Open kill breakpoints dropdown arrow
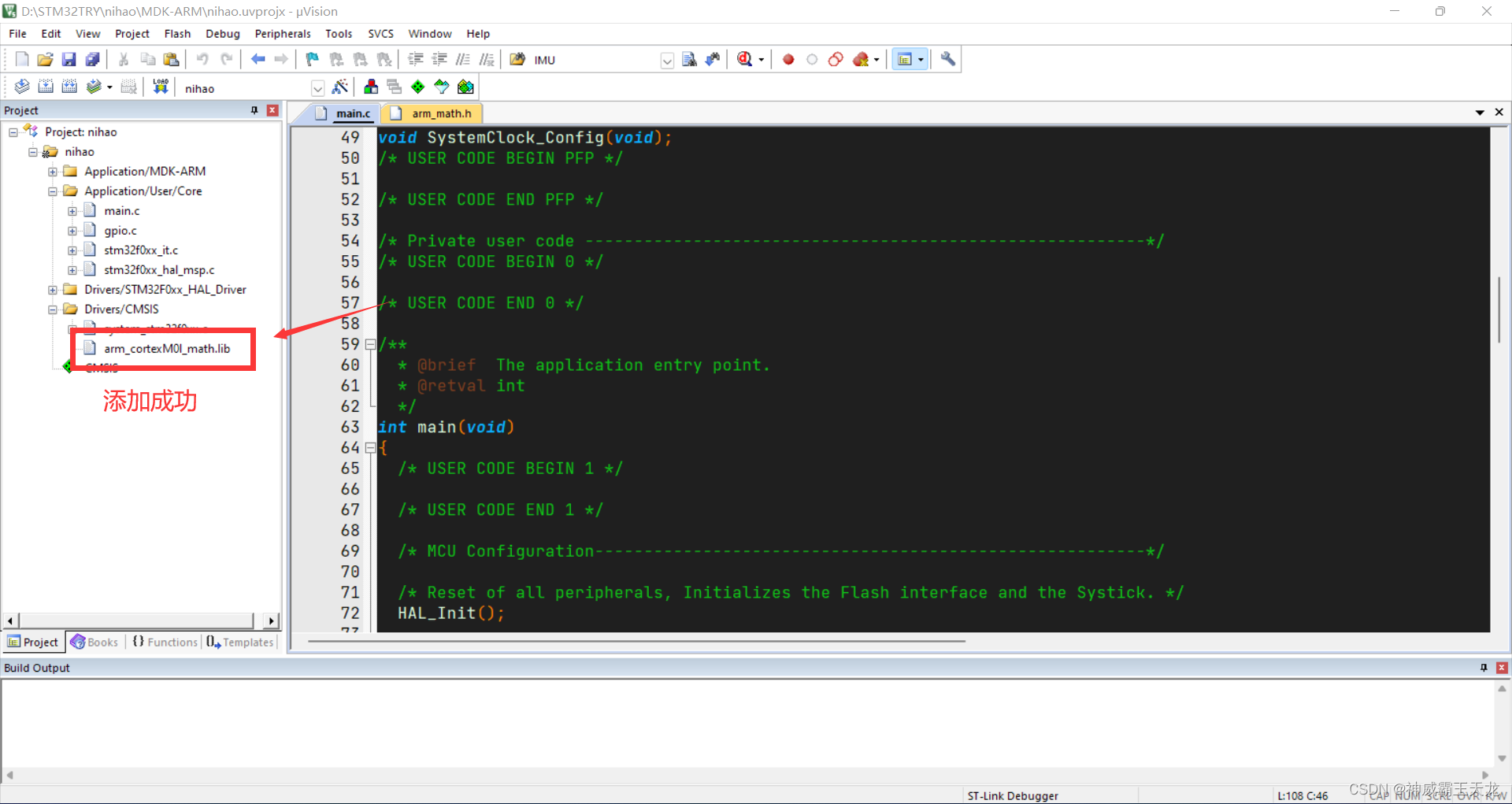The height and width of the screenshot is (804, 1512). tap(876, 60)
